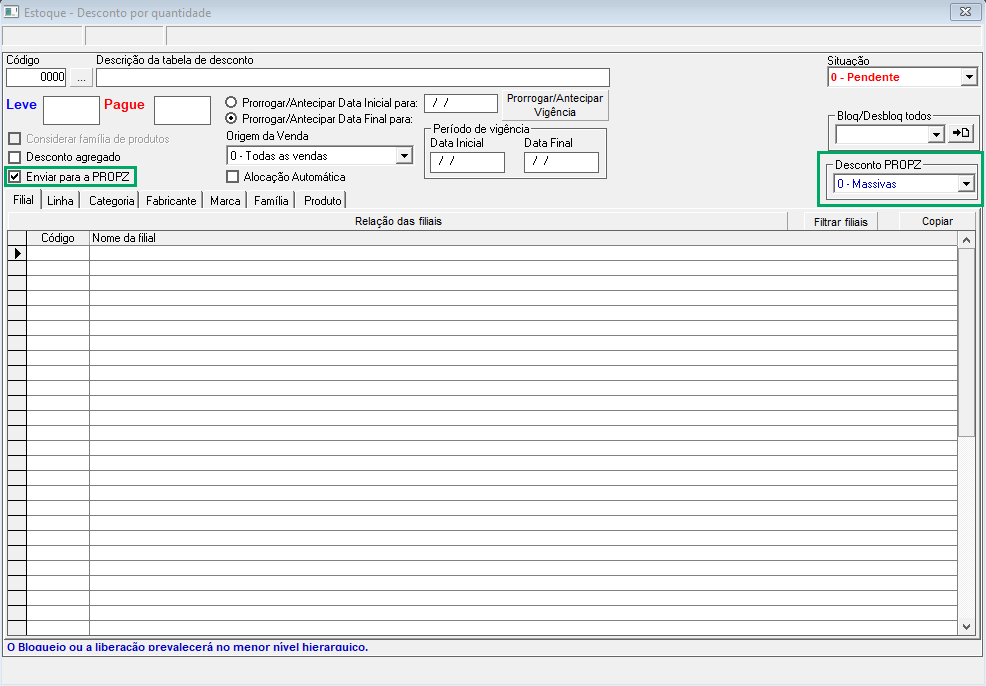Enable 'Alocação Automática' checkbox
This screenshot has height=686, width=986.
click(x=233, y=177)
